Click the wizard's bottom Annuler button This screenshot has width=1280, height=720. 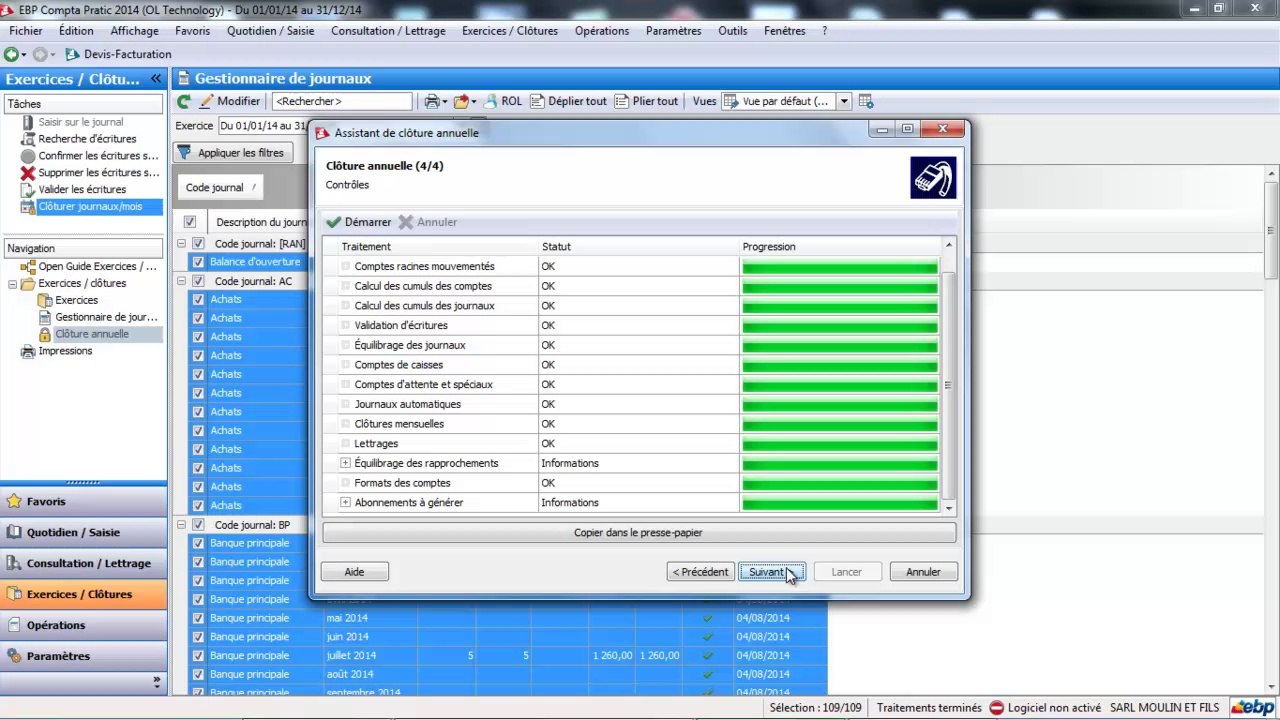click(x=923, y=572)
